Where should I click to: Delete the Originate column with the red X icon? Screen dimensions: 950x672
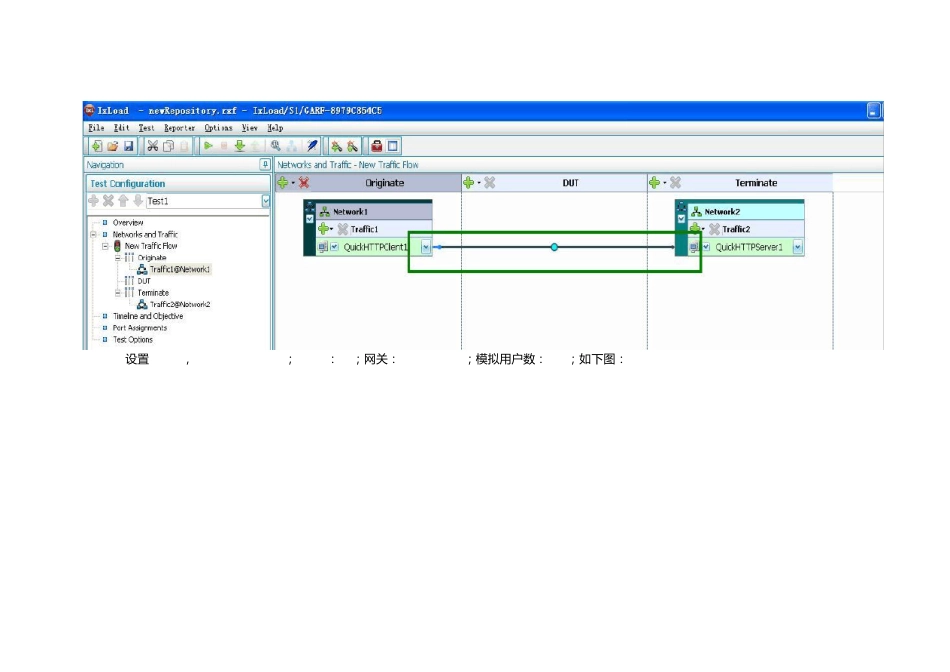click(304, 182)
